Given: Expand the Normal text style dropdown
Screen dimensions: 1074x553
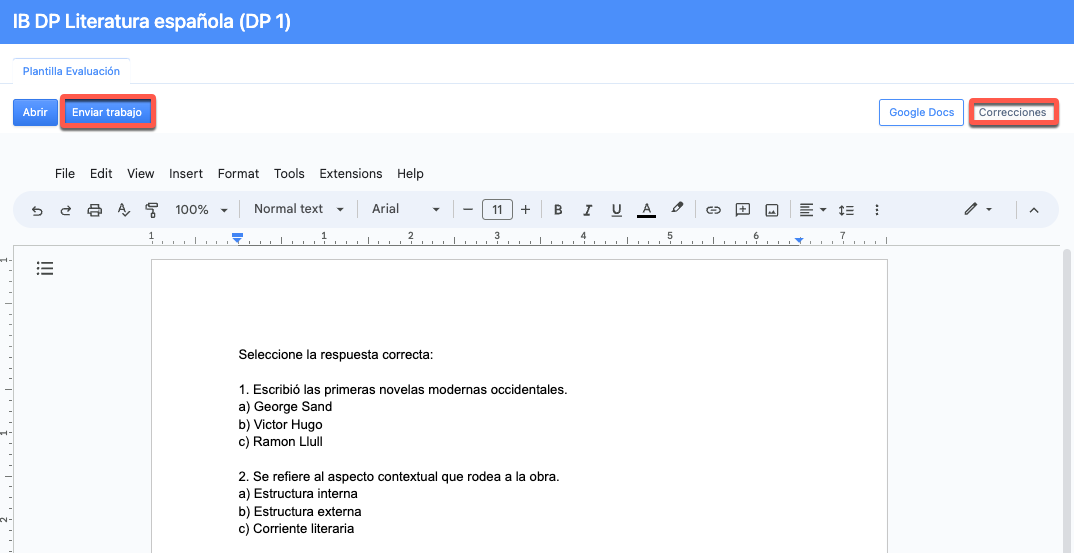Looking at the screenshot, I should pos(298,209).
